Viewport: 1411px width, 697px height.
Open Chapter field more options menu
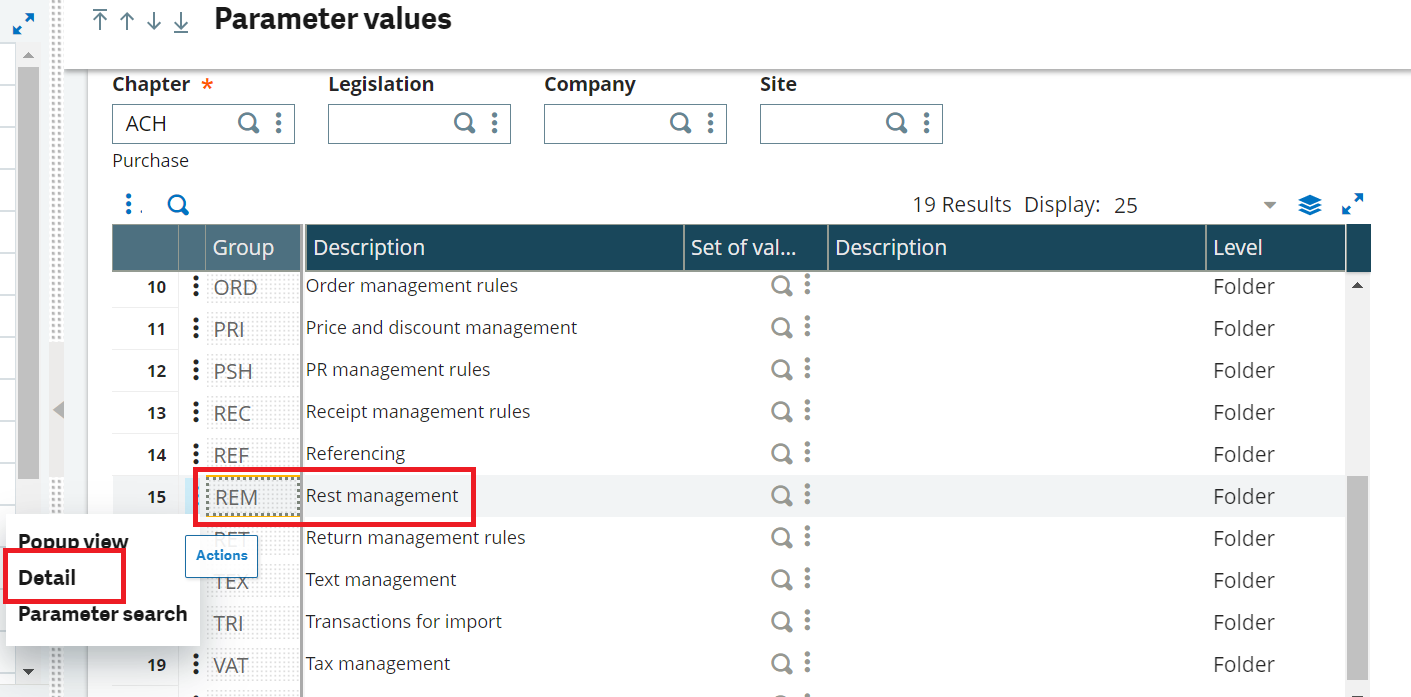tap(279, 122)
